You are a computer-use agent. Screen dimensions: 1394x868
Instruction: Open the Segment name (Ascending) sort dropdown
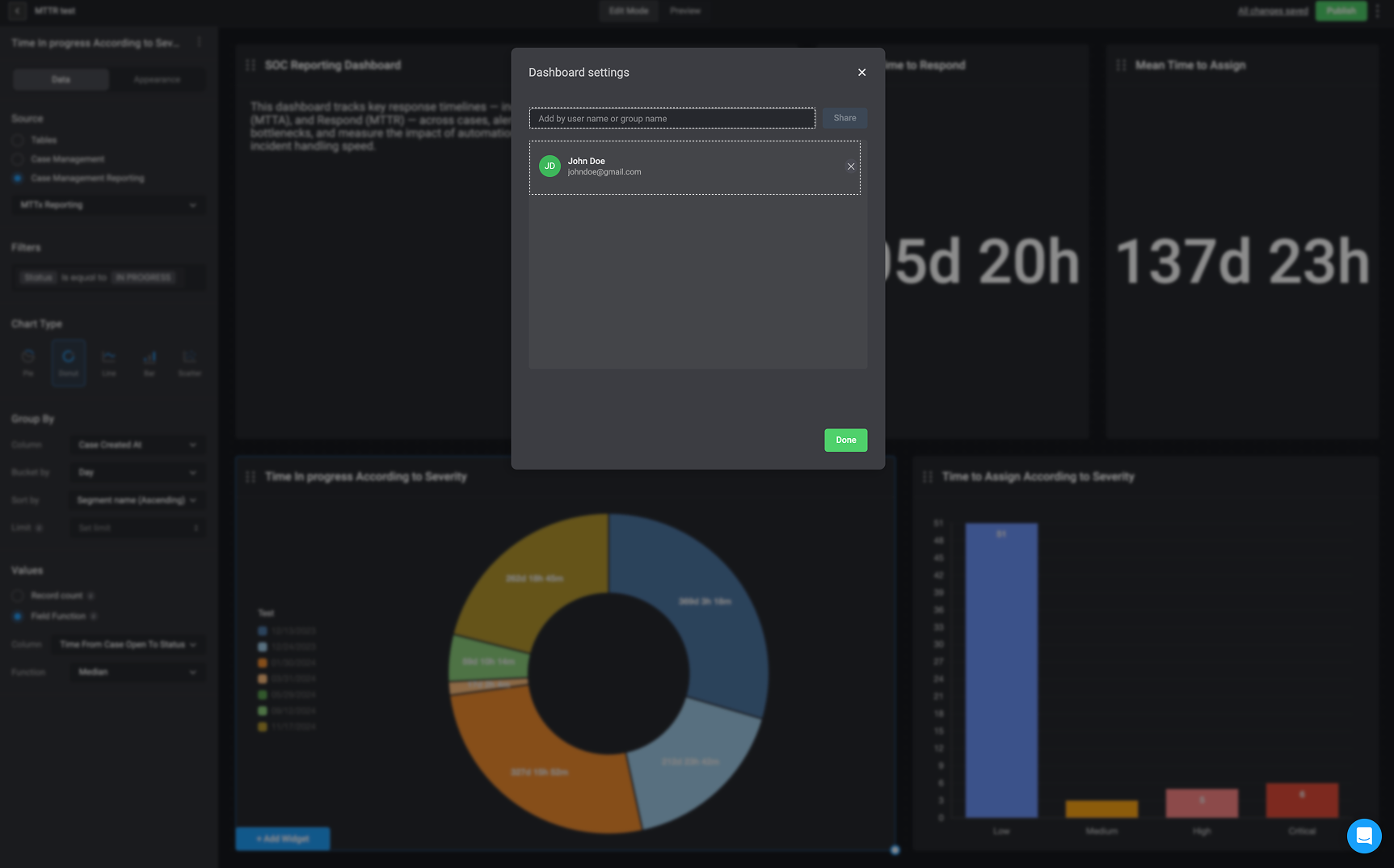pos(137,500)
